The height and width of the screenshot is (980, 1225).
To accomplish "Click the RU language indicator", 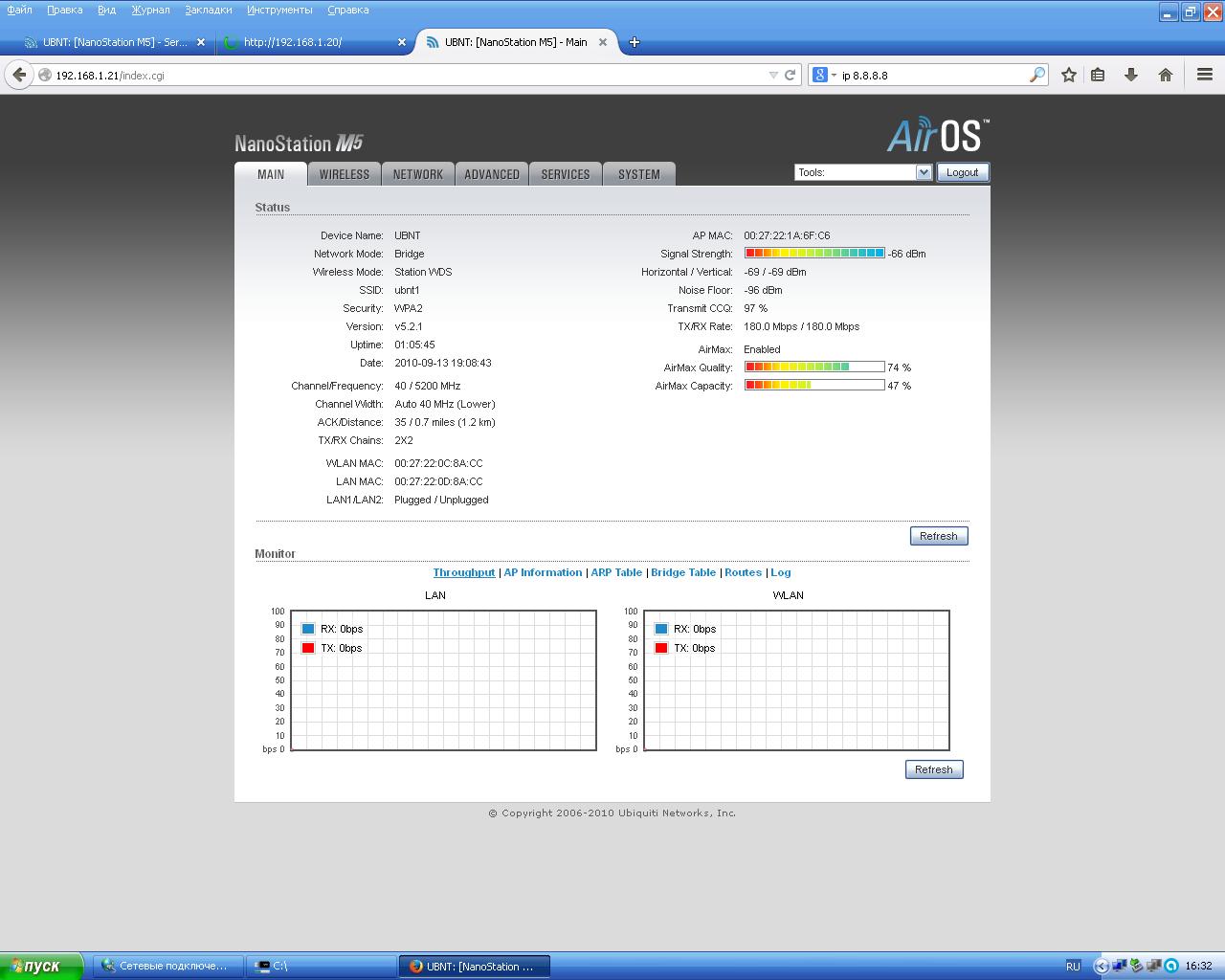I will (x=1073, y=966).
